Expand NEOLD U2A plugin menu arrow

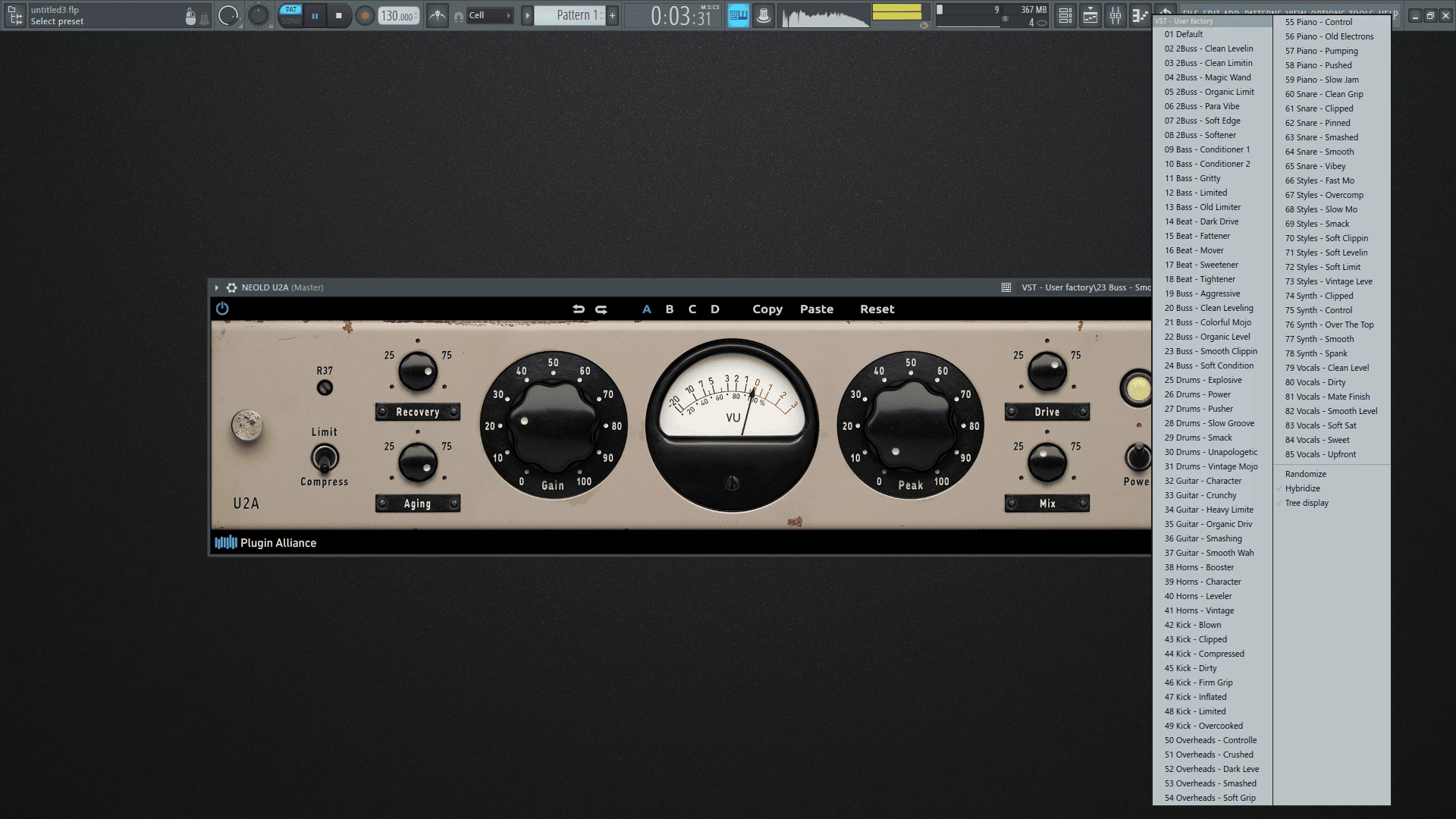coord(217,287)
